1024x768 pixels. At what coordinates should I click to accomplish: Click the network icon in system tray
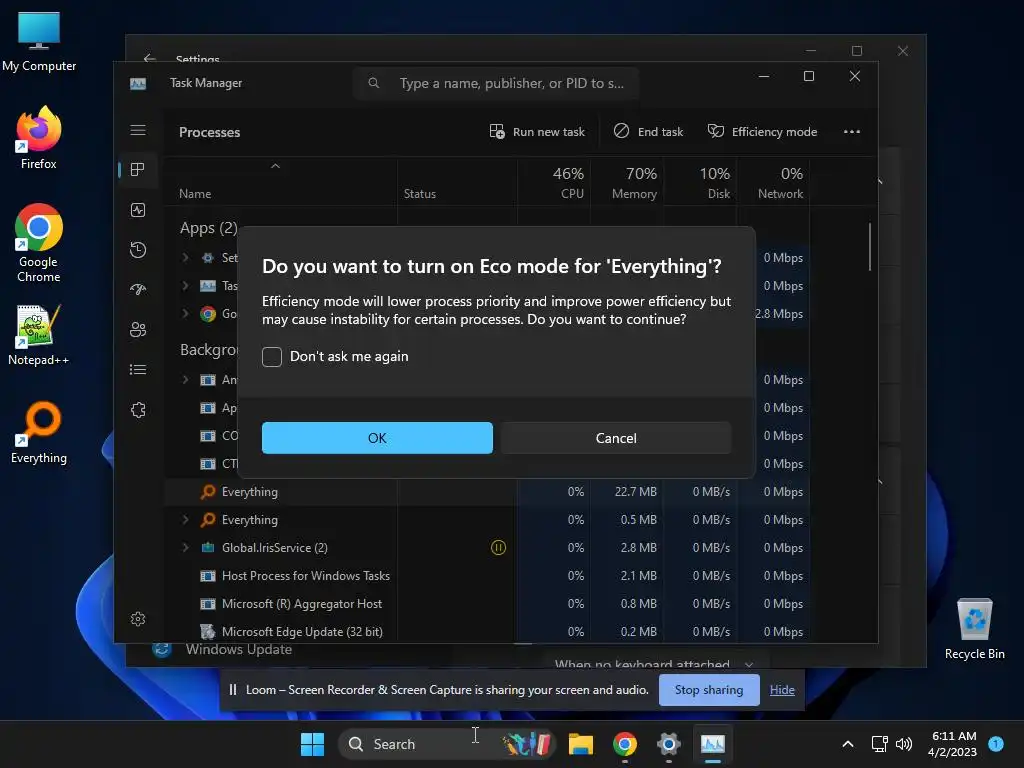(x=880, y=744)
